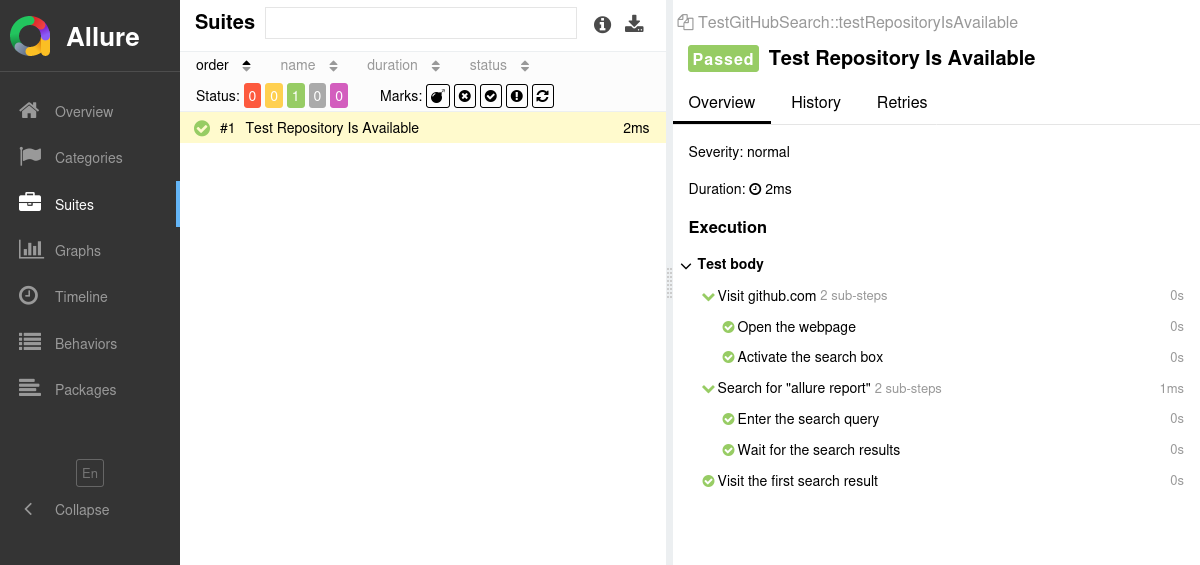This screenshot has width=1200, height=565.
Task: Copy the test full name with clipboard icon
Action: pyautogui.click(x=685, y=22)
